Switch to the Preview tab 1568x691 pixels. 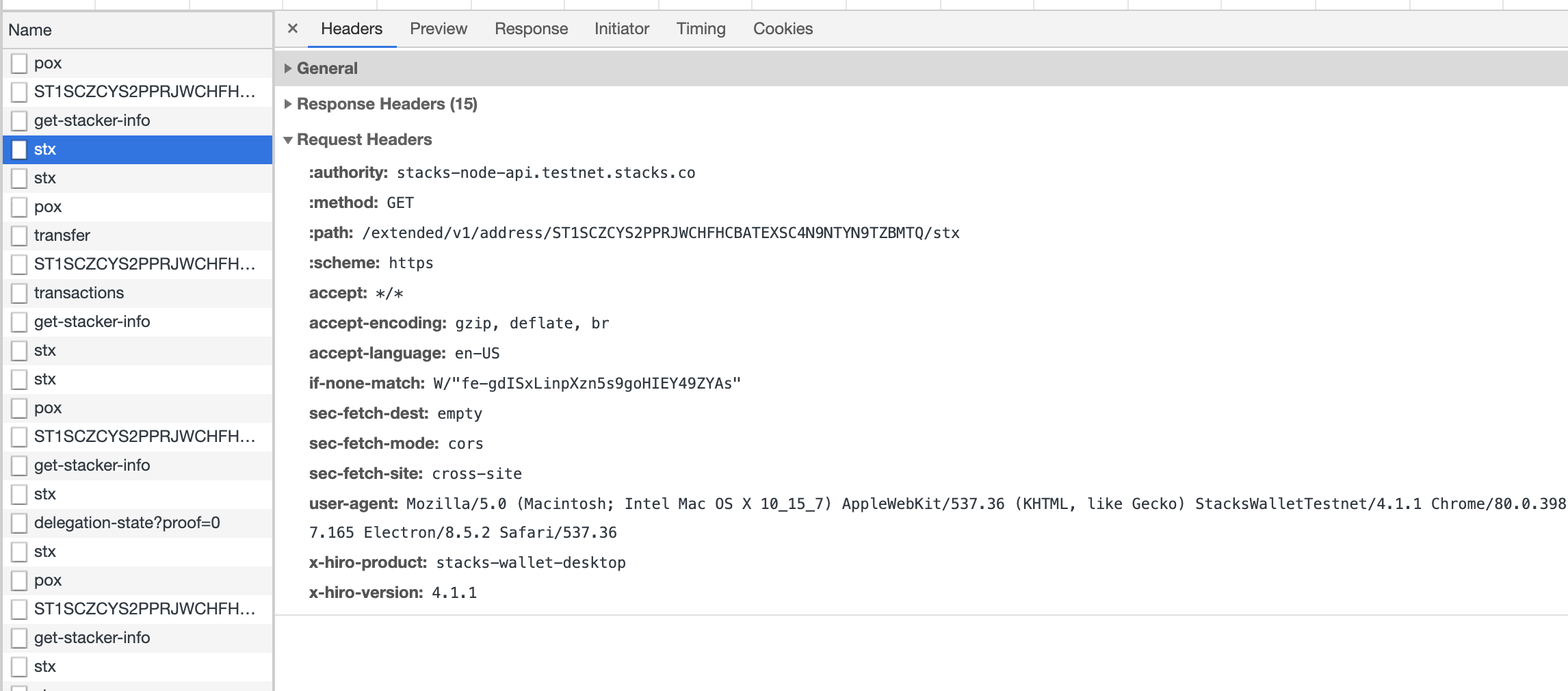438,29
